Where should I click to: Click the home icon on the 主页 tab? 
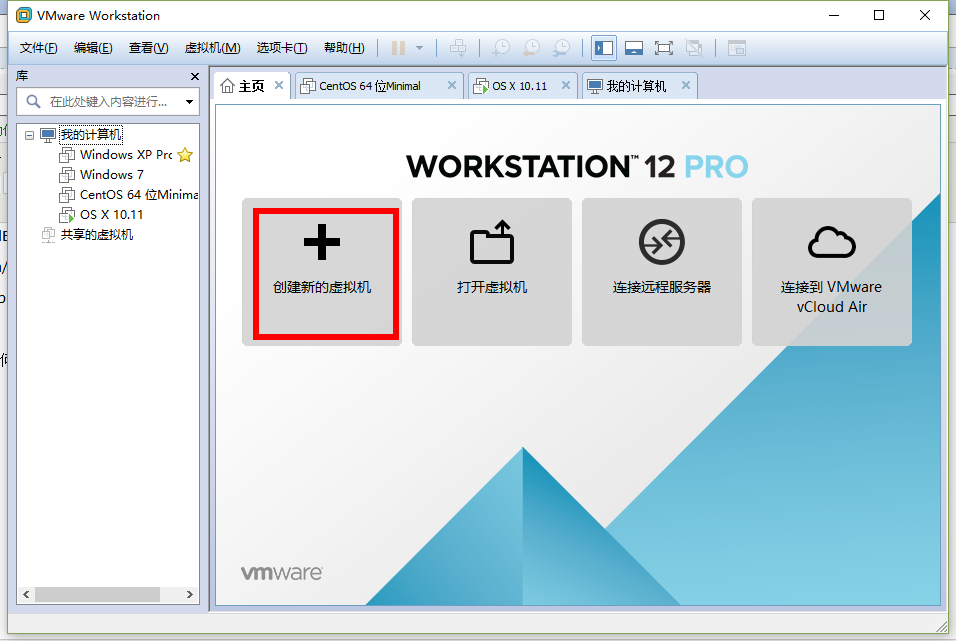[x=227, y=86]
